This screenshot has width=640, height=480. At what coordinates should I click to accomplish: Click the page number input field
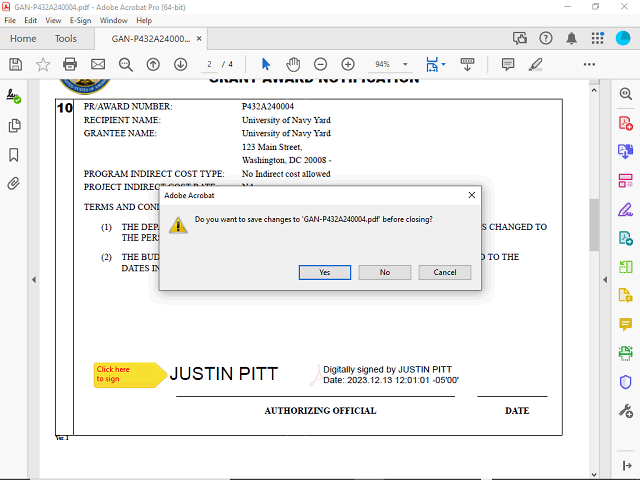tap(209, 64)
